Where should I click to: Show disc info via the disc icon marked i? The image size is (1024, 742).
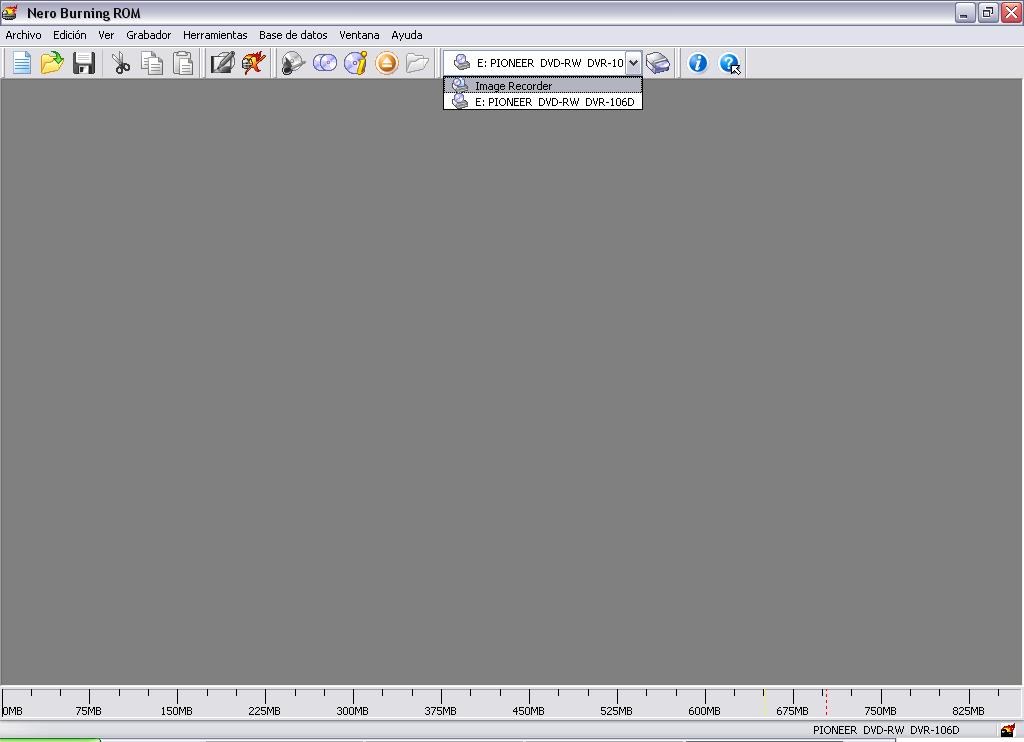pos(356,63)
